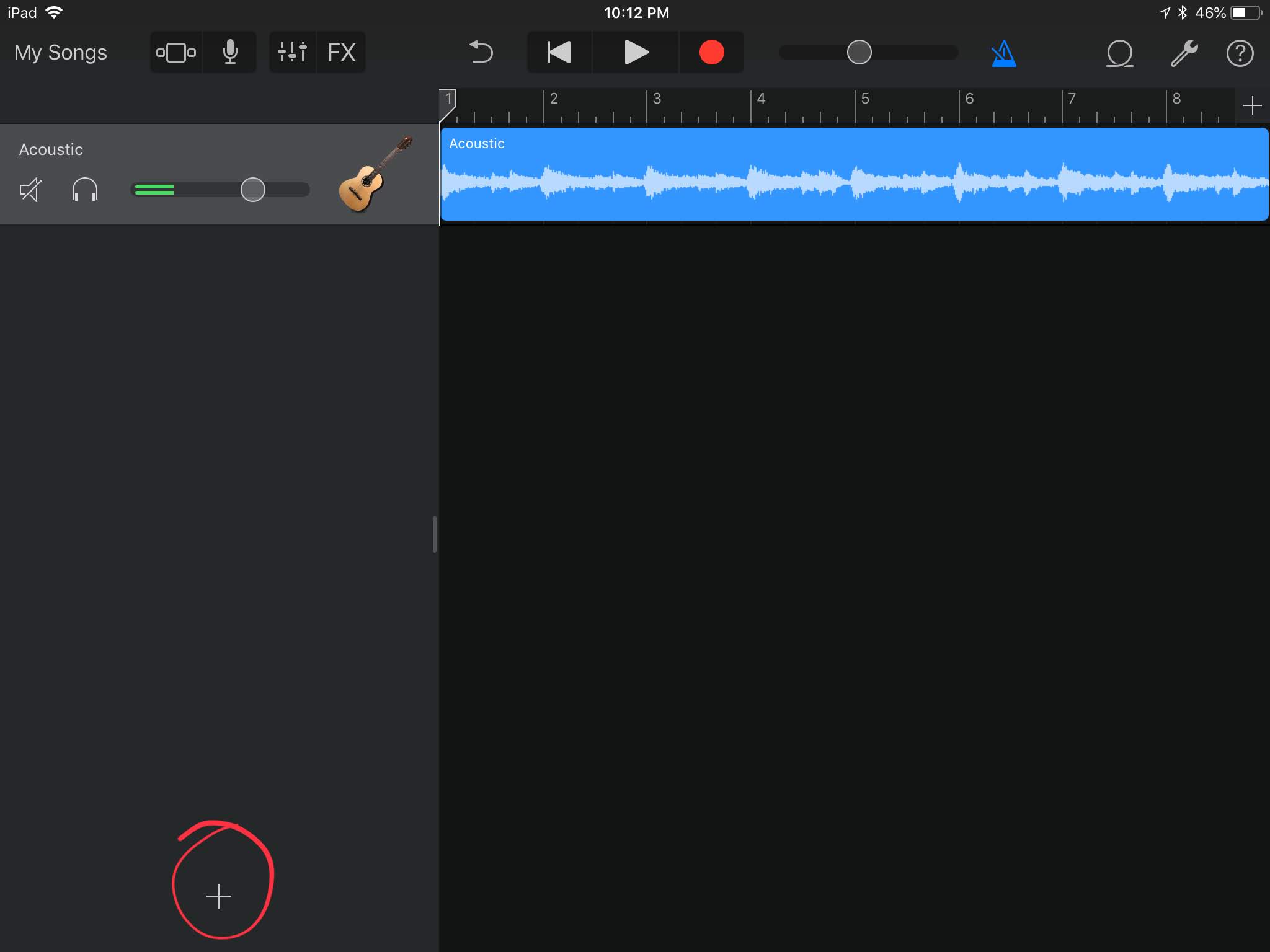Image resolution: width=1270 pixels, height=952 pixels.
Task: Tap the microphone instrument icon
Action: pos(230,53)
